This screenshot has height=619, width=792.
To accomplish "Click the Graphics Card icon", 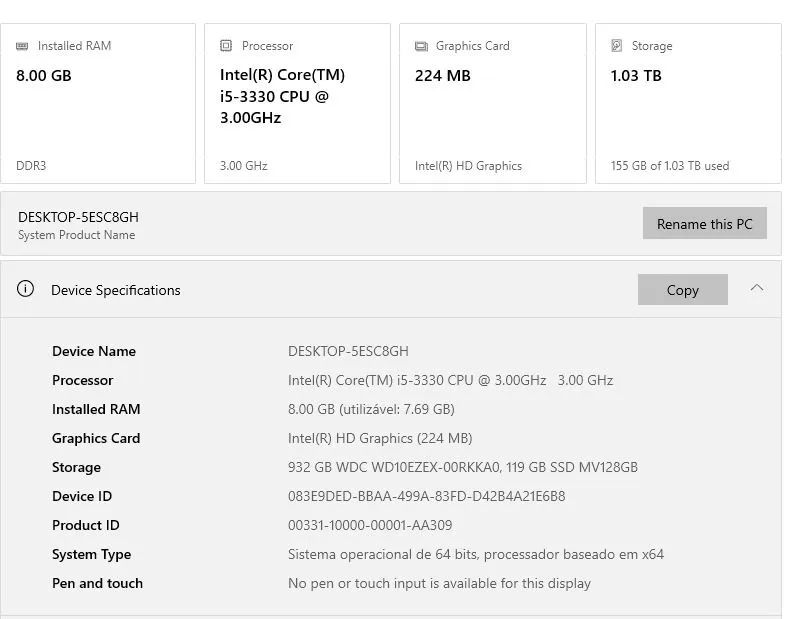I will coord(421,46).
